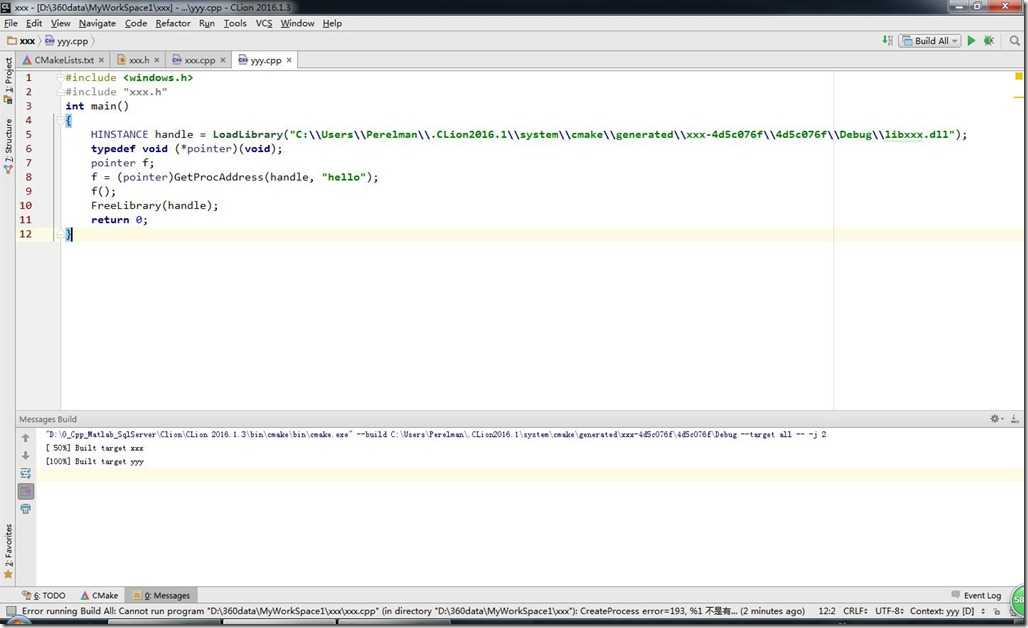Click the '[ 50%] Built target xxx' message
Screen dimensions: 1028x628
[94, 448]
